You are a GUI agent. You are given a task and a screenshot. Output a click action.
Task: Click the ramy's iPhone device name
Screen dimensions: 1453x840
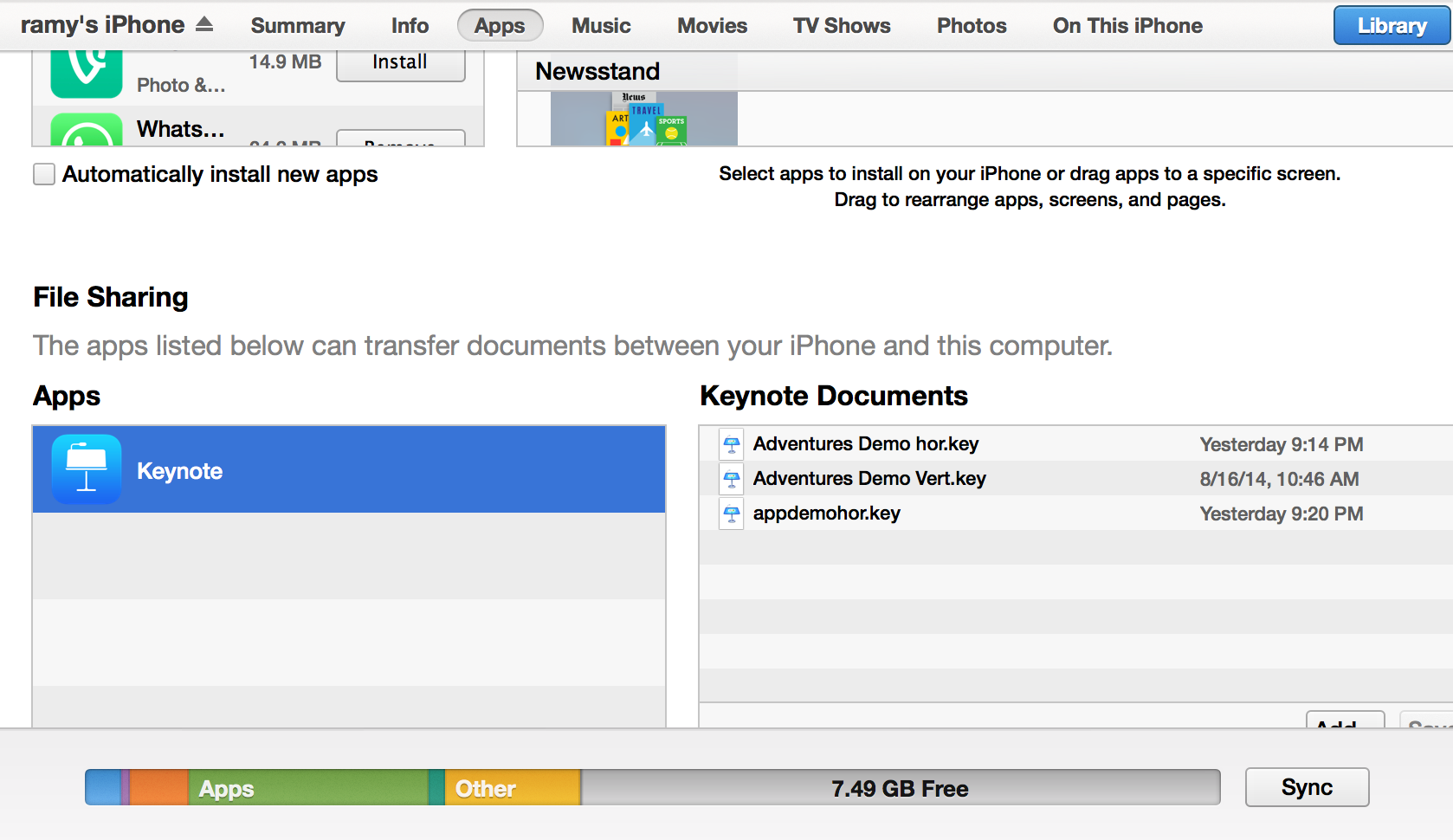point(102,25)
